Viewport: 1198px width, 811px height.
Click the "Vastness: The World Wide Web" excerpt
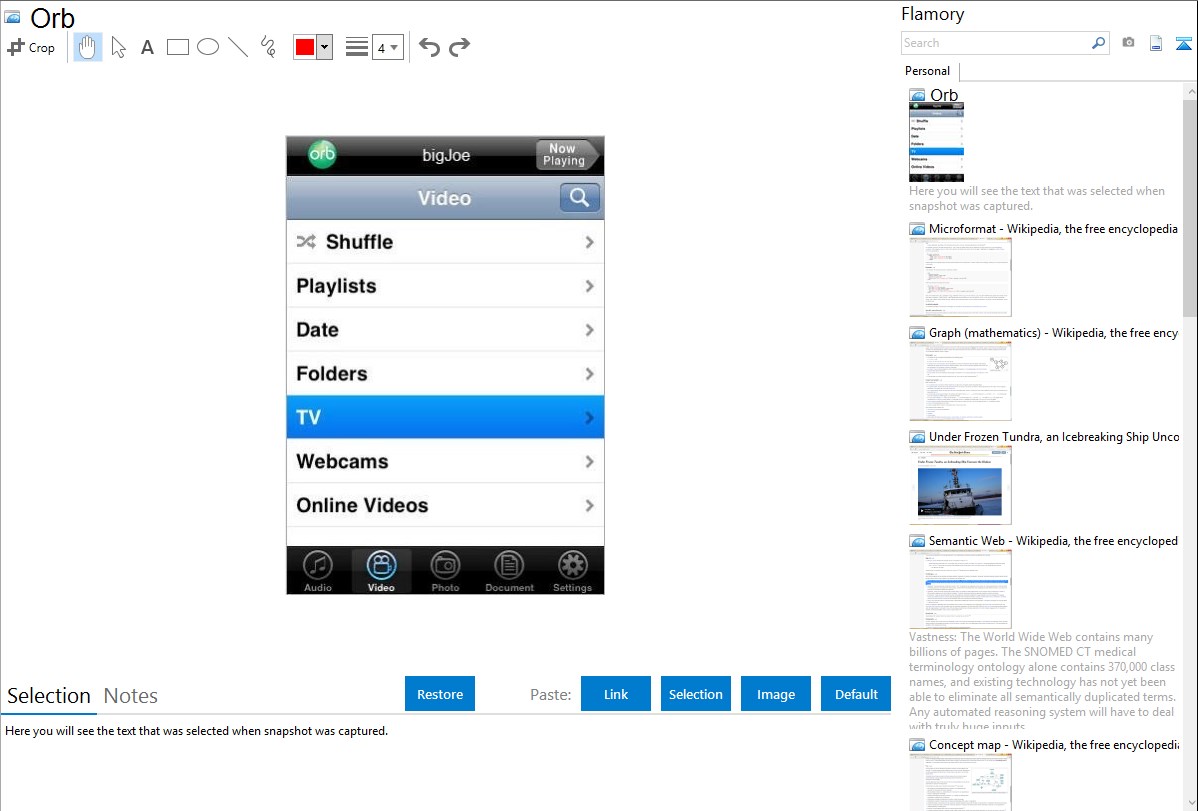1043,681
